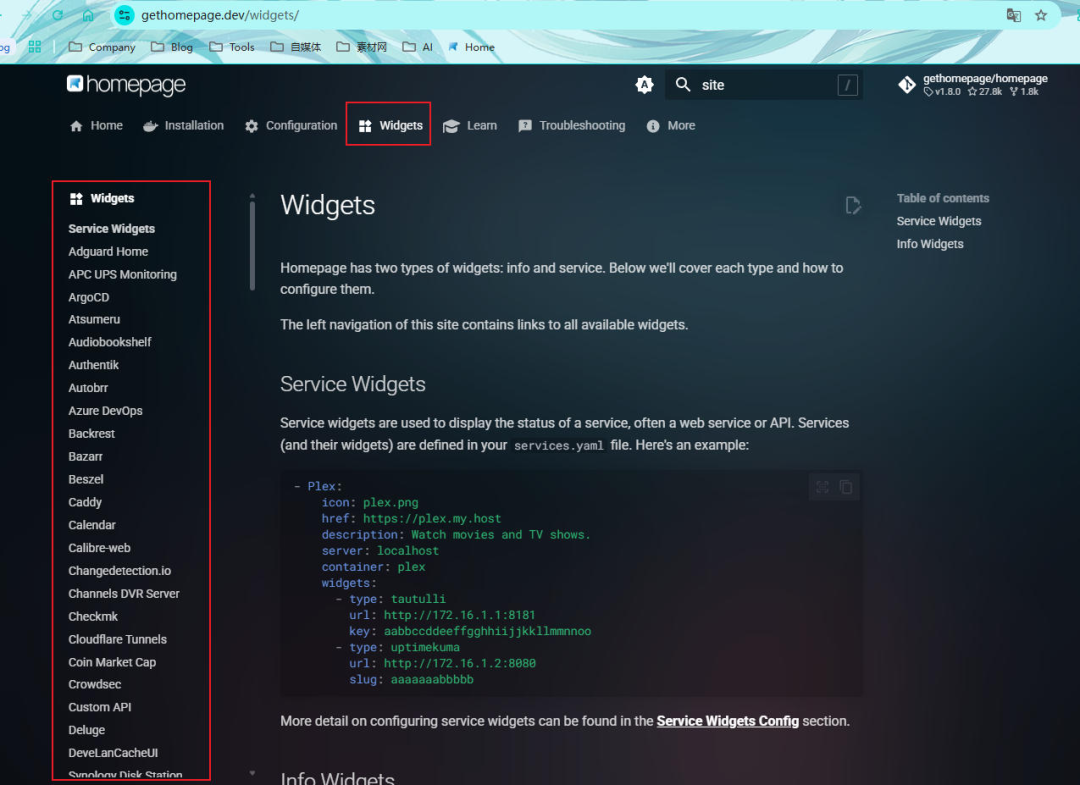Open the 自媒体 bookmarks folder
Screen dimensions: 1080x785
coord(295,47)
